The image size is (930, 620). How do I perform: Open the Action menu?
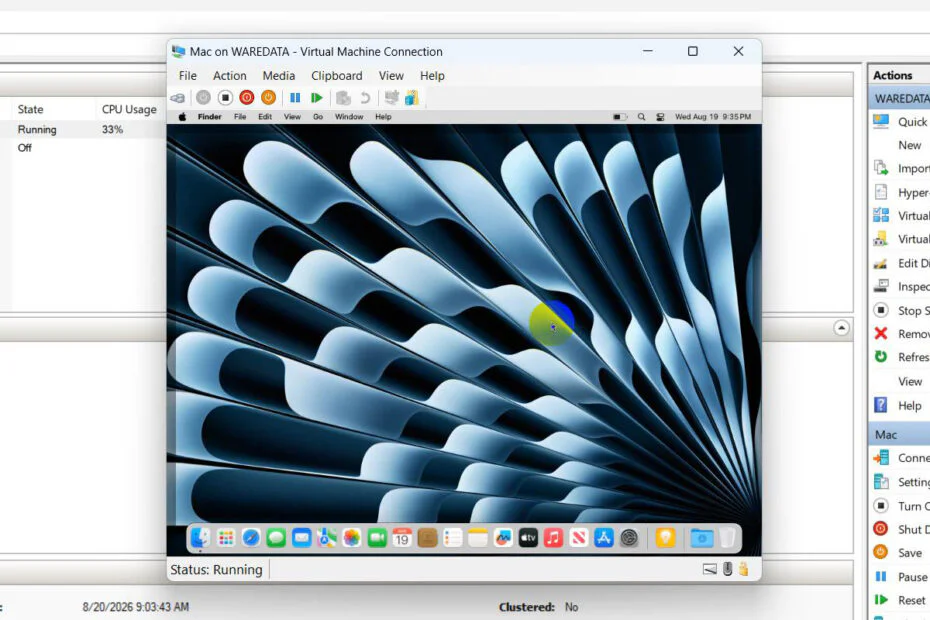(230, 76)
